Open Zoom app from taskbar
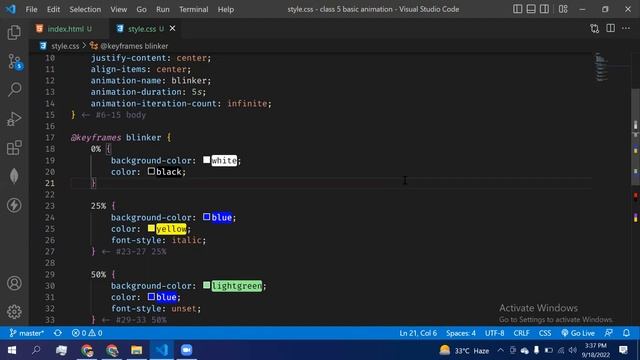 (186, 350)
